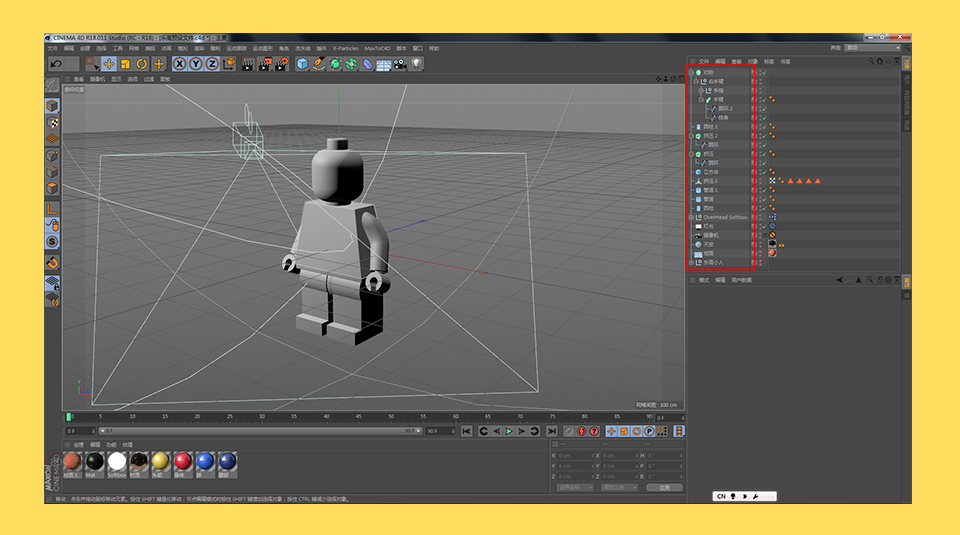Viewport: 960px width, 535px height.
Task: Toggle checkmark on the cube object row
Action: pyautogui.click(x=764, y=172)
